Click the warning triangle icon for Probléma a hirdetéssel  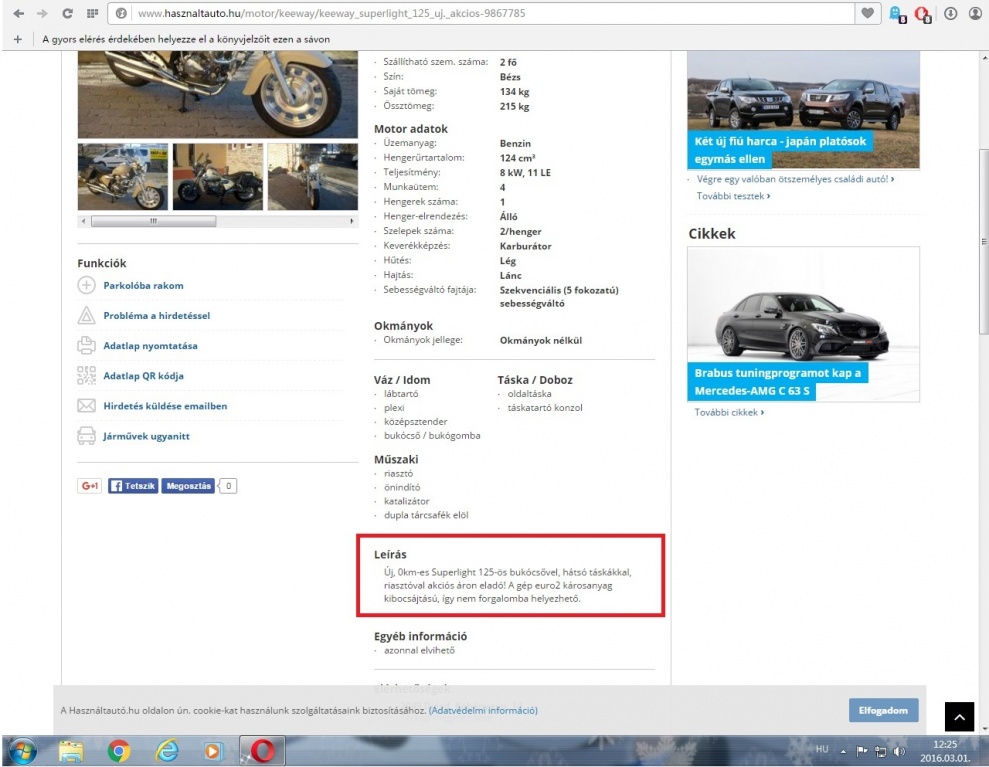86,316
